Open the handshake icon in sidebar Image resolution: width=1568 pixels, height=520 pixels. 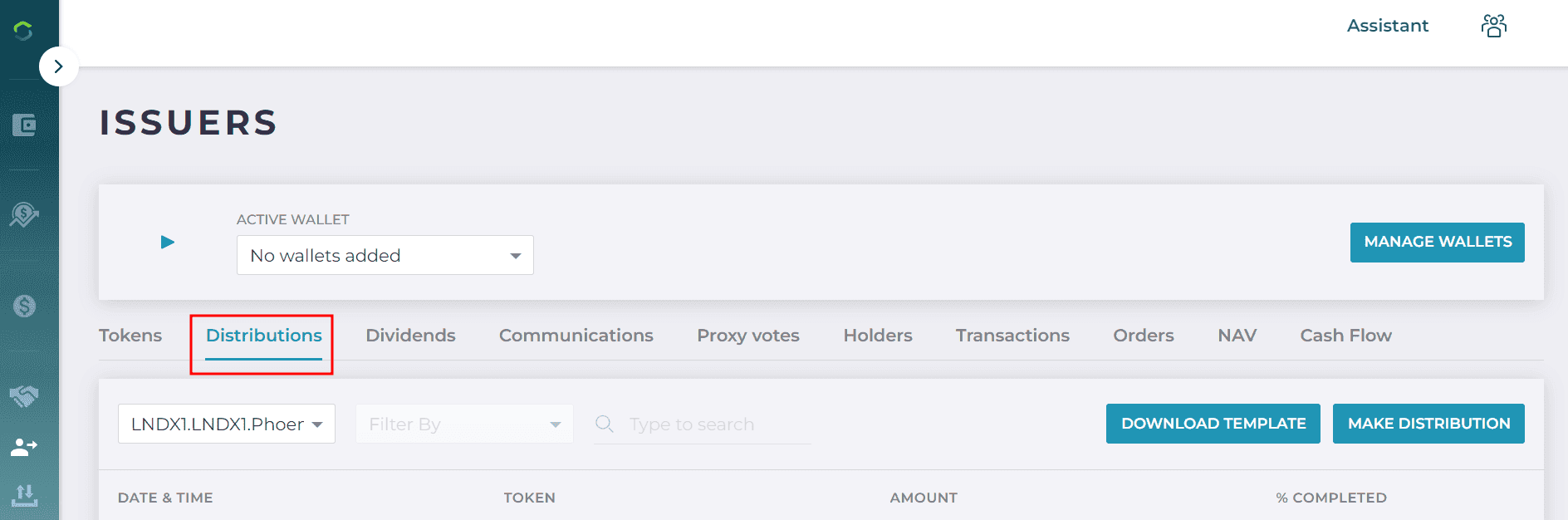pyautogui.click(x=24, y=396)
